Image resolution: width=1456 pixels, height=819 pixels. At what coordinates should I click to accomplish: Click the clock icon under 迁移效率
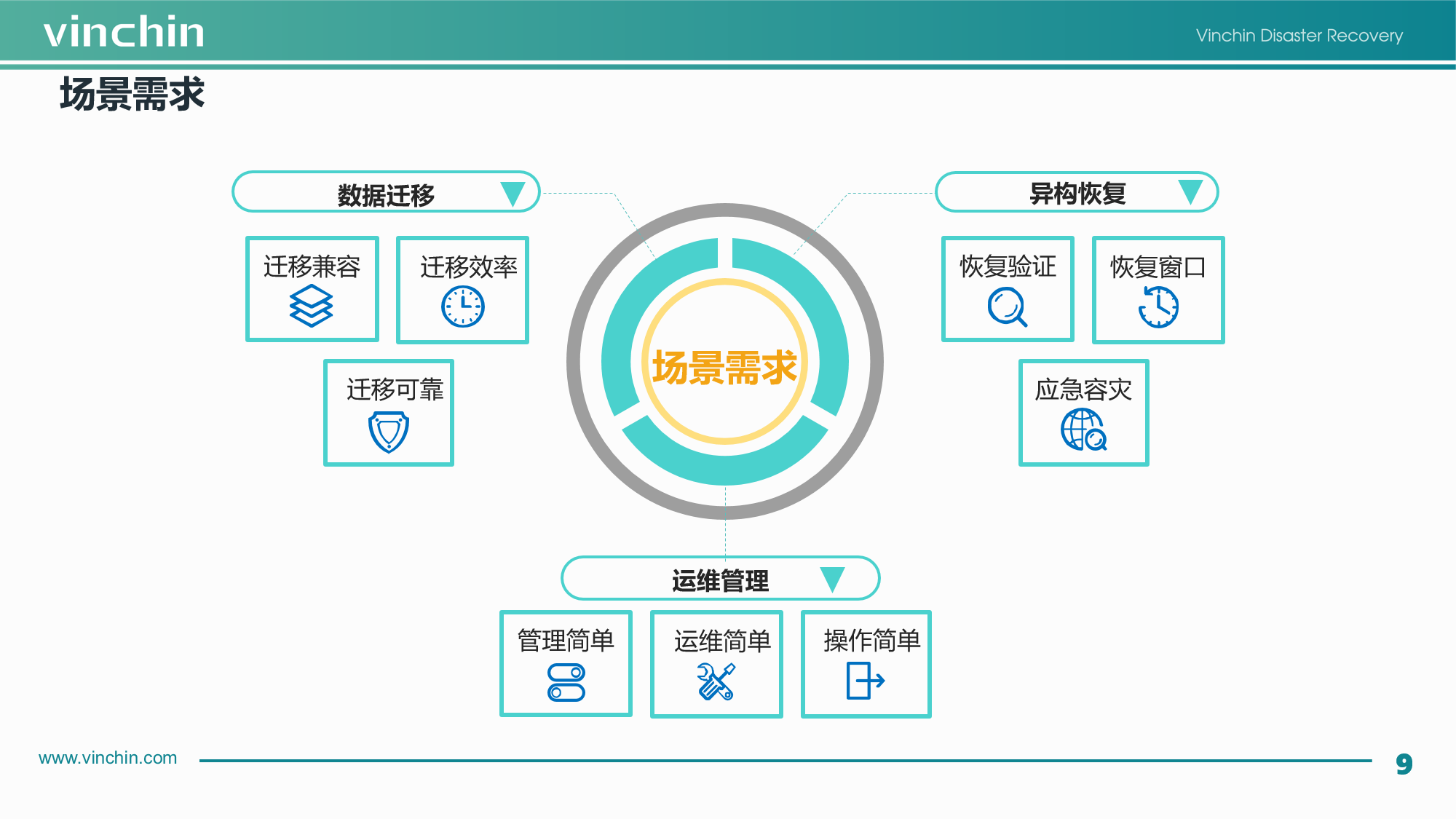(462, 306)
